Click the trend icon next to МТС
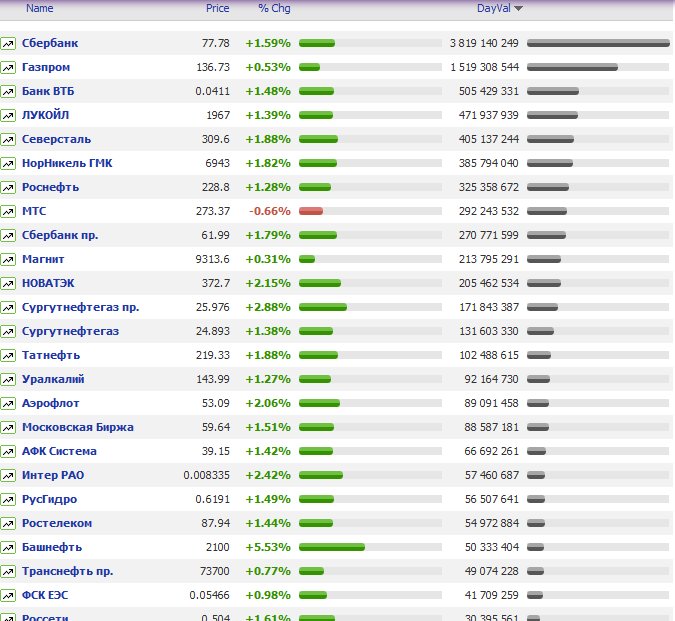This screenshot has height=621, width=675. [8, 211]
